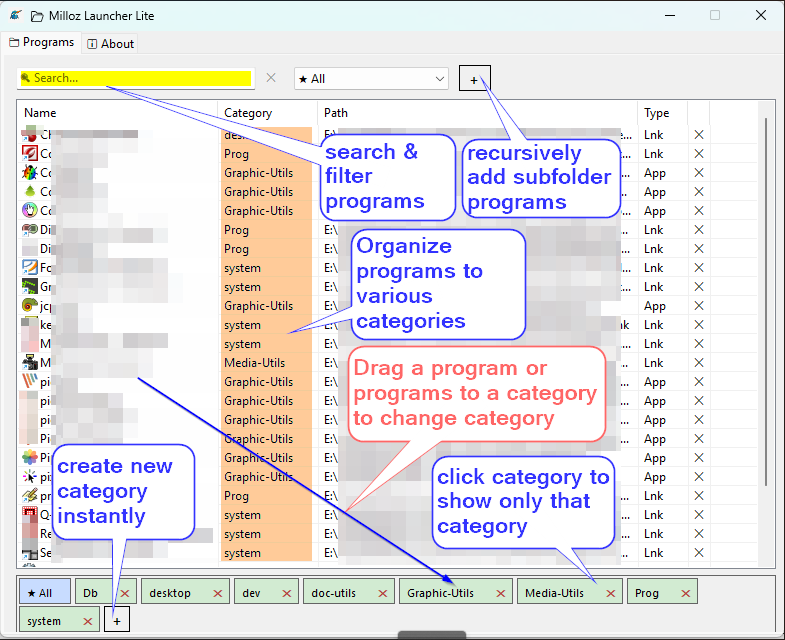Remove the row starting with 'ke'
Viewport: 785px width, 640px height.
[699, 325]
